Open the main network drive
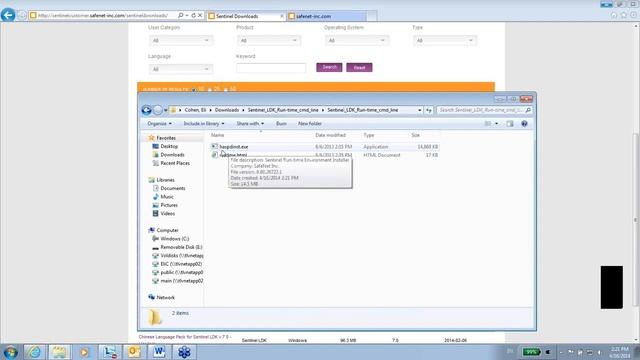 click(182, 281)
